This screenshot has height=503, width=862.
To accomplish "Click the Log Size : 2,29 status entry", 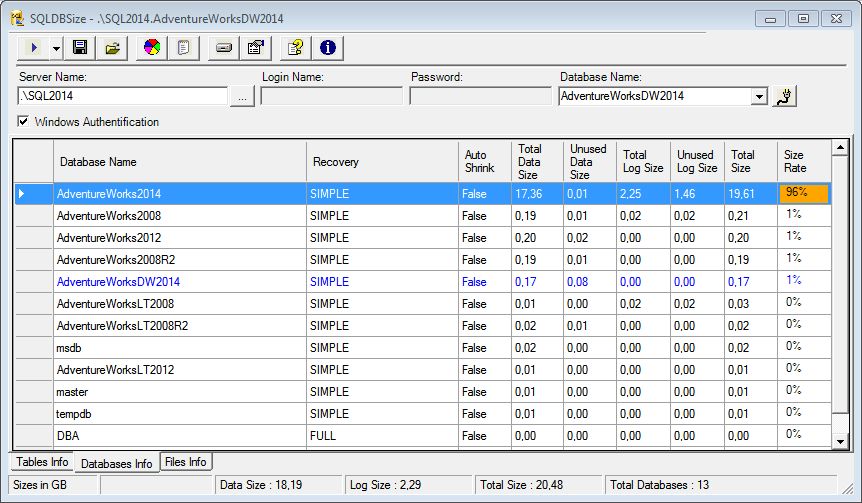I will click(x=409, y=485).
